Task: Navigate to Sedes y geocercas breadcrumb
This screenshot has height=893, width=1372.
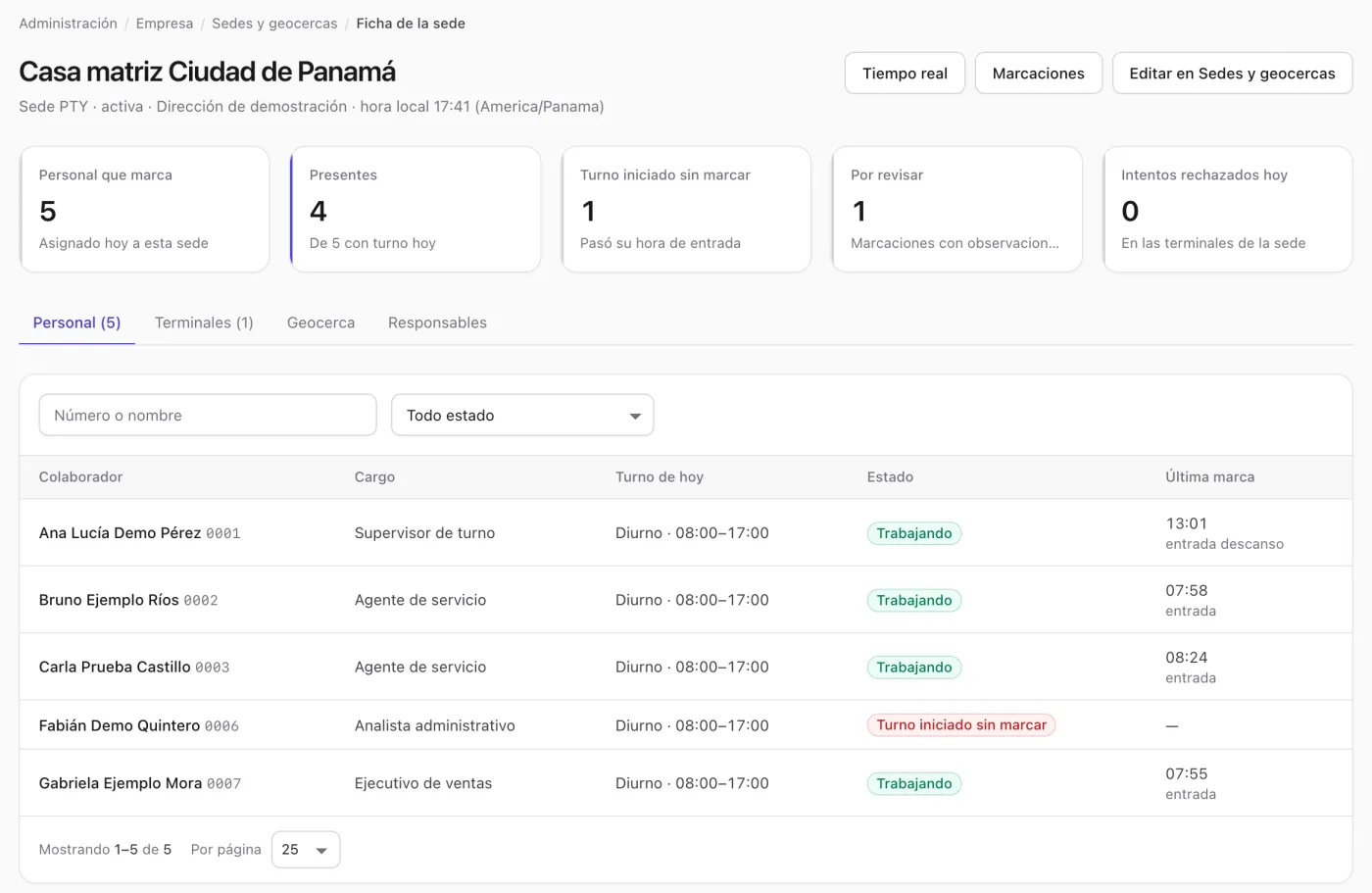Action: (x=274, y=24)
